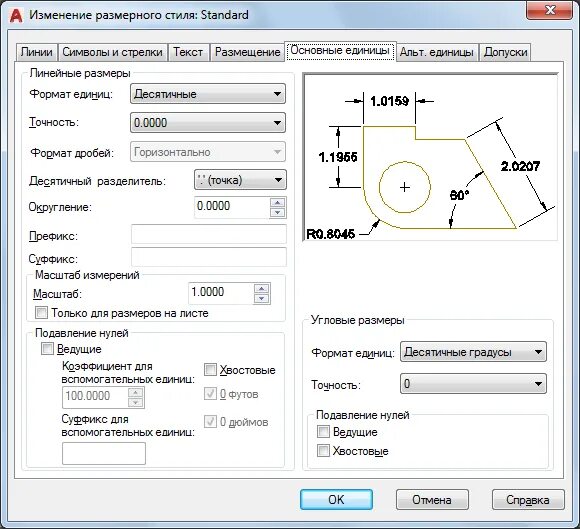
Task: Toggle linear Ведущие zero suppression checkbox
Action: coord(47,348)
